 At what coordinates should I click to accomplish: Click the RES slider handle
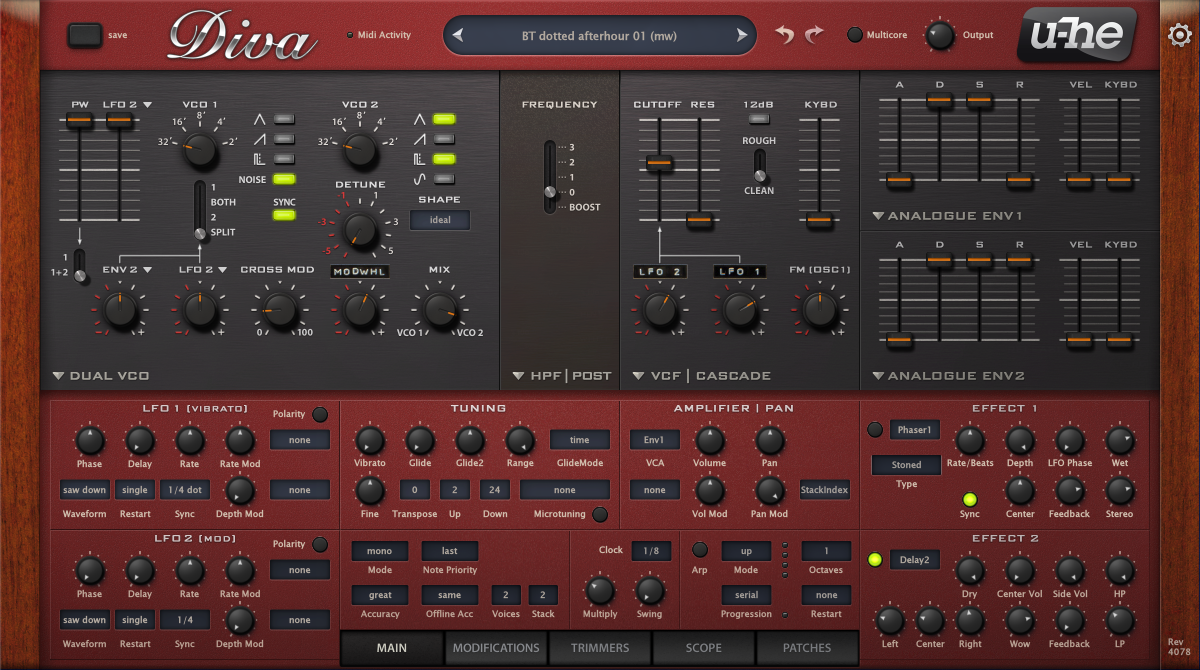700,219
